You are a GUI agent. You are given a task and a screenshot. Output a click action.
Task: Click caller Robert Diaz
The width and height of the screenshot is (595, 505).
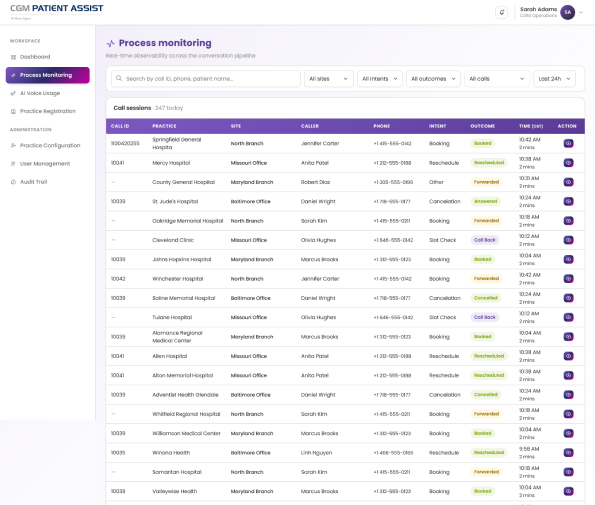point(315,182)
